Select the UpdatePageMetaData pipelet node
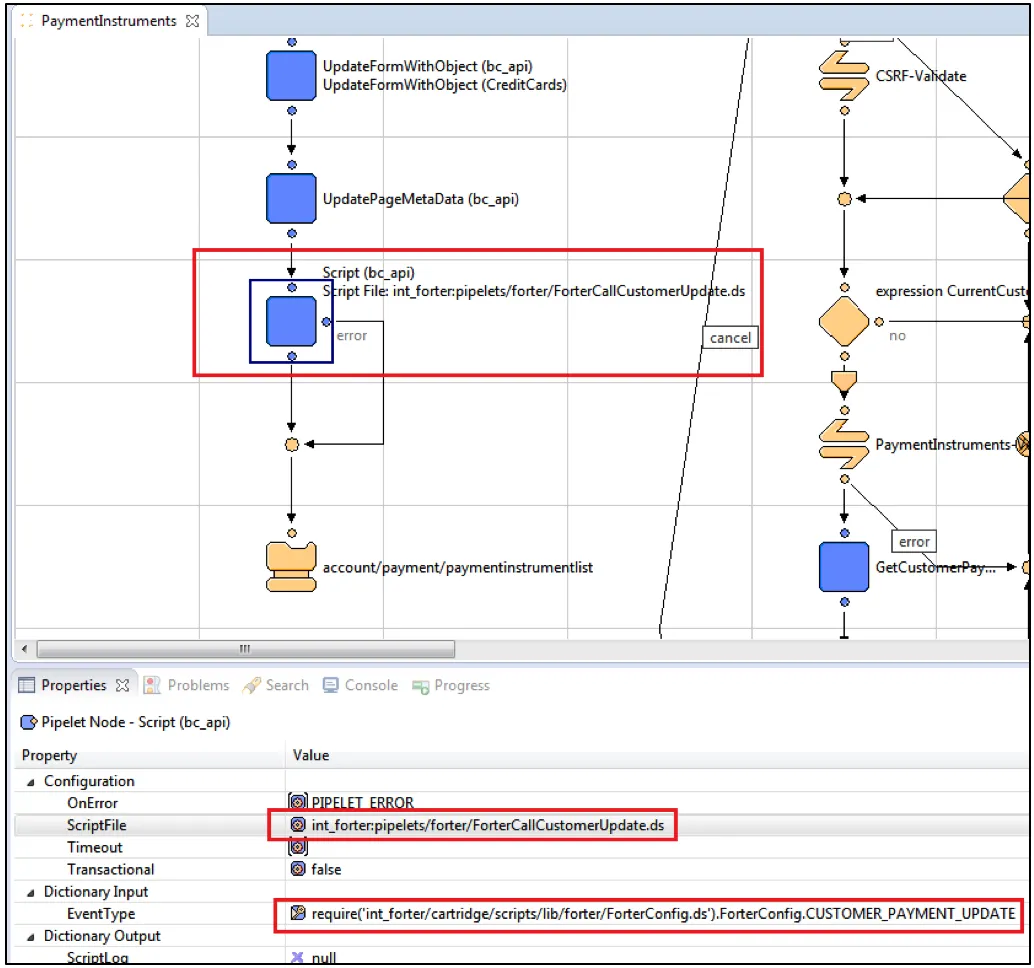 click(291, 198)
